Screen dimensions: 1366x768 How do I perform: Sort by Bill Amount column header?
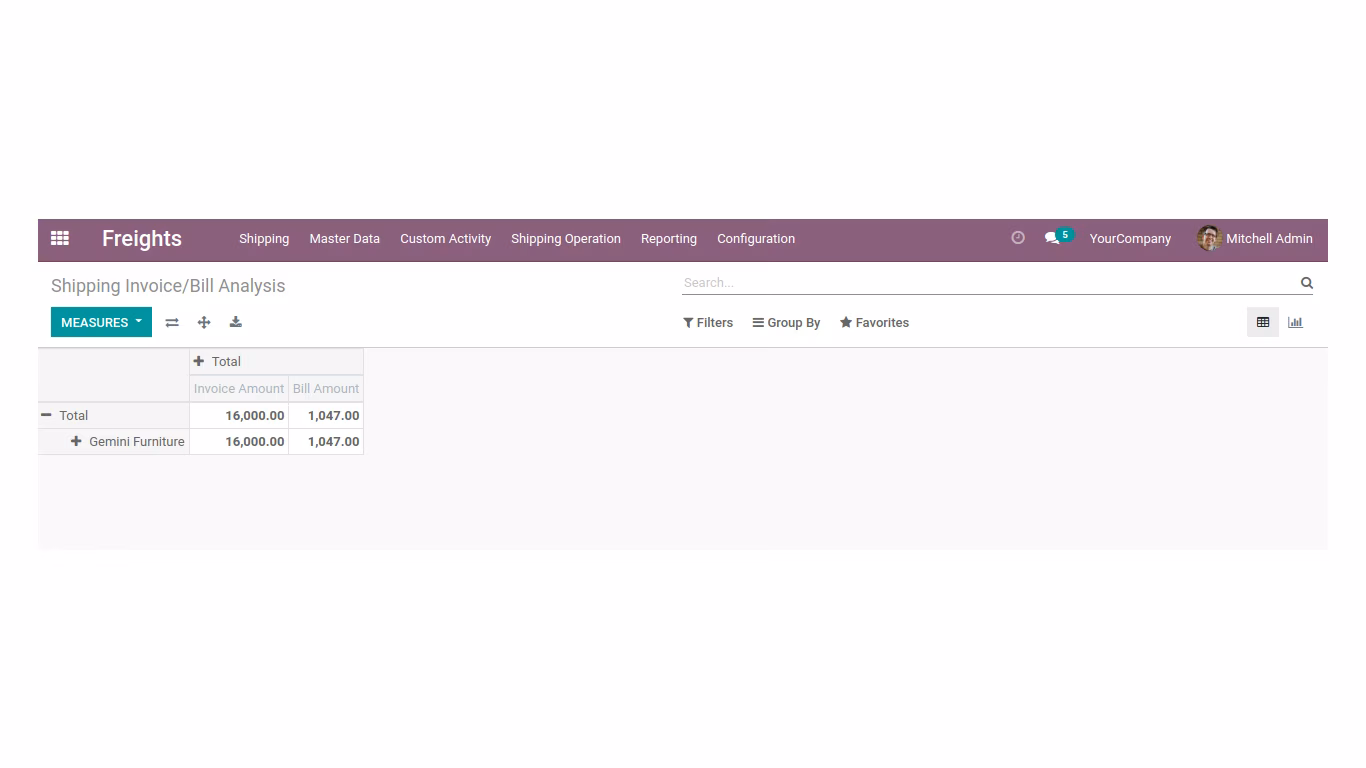pyautogui.click(x=326, y=389)
